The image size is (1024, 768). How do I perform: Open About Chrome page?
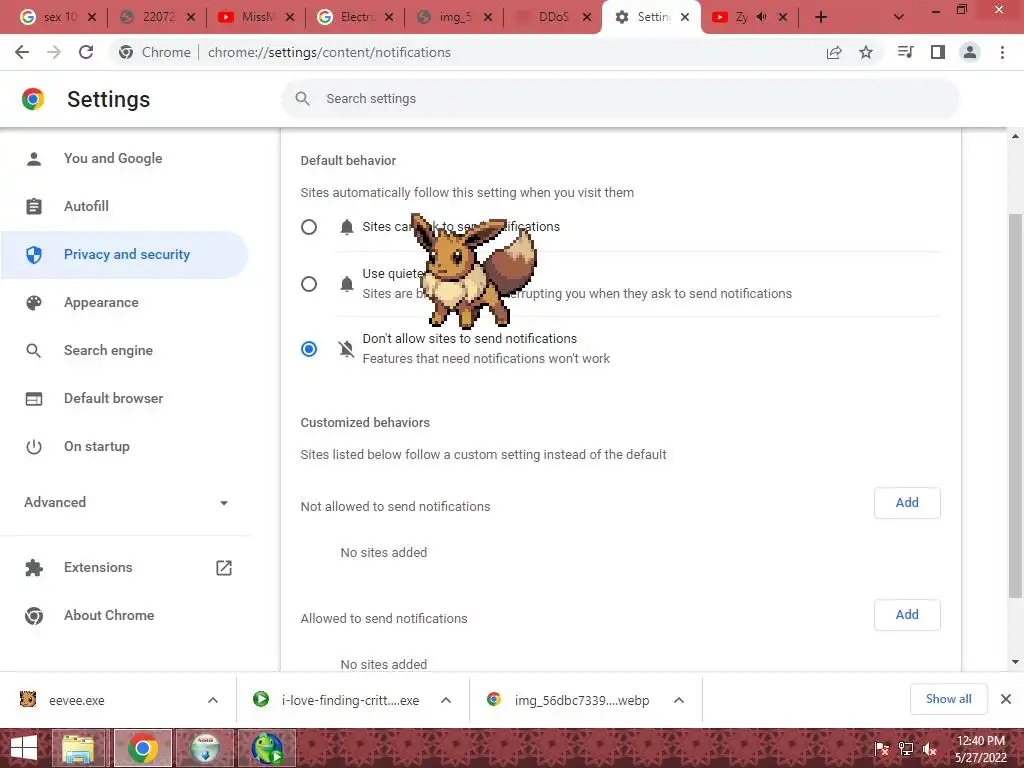click(x=124, y=615)
